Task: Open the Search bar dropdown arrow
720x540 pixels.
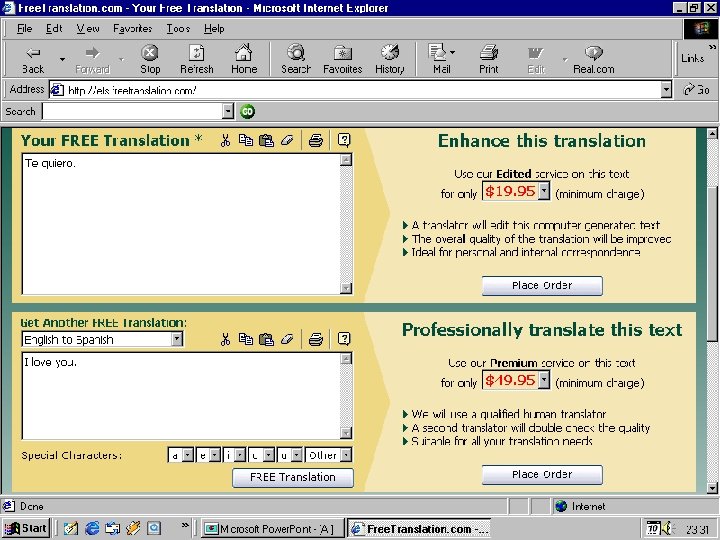Action: pyautogui.click(x=228, y=111)
